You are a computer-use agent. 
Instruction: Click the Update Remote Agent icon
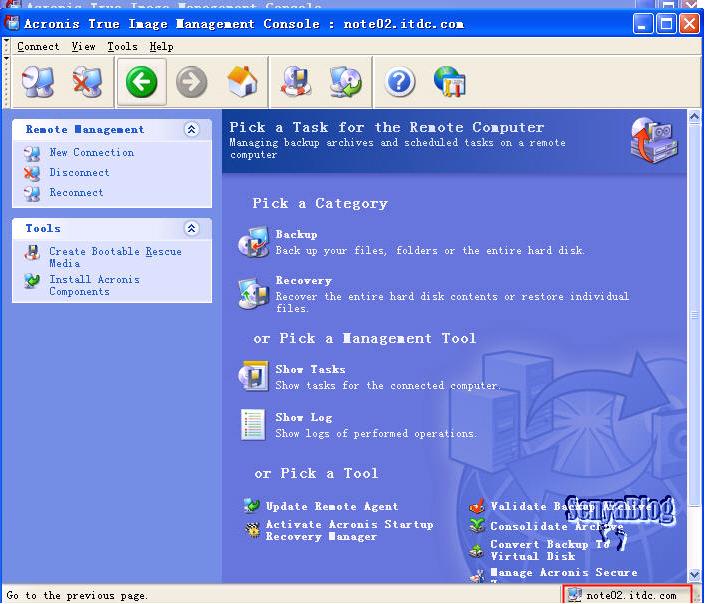coord(252,506)
